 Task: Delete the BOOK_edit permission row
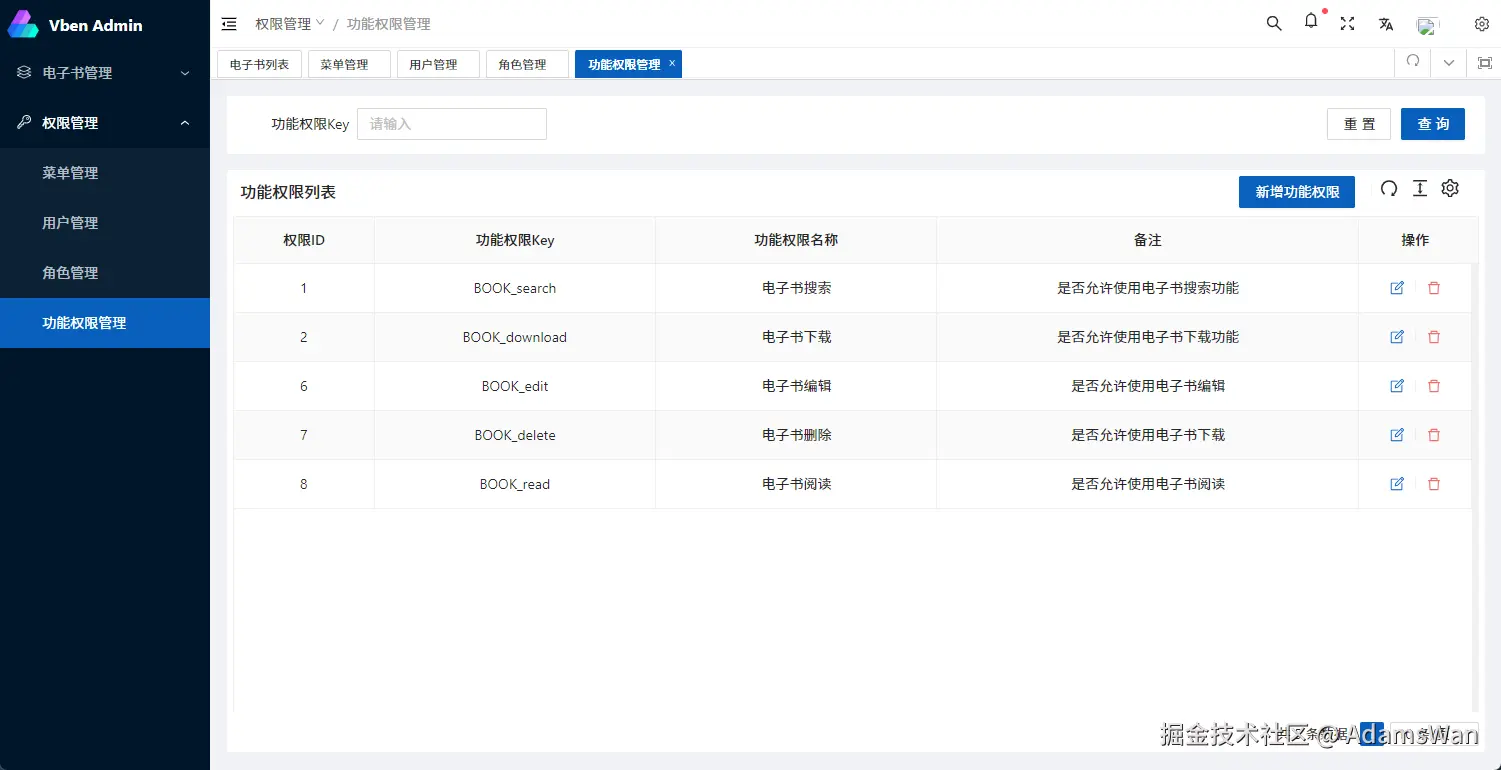[1434, 386]
